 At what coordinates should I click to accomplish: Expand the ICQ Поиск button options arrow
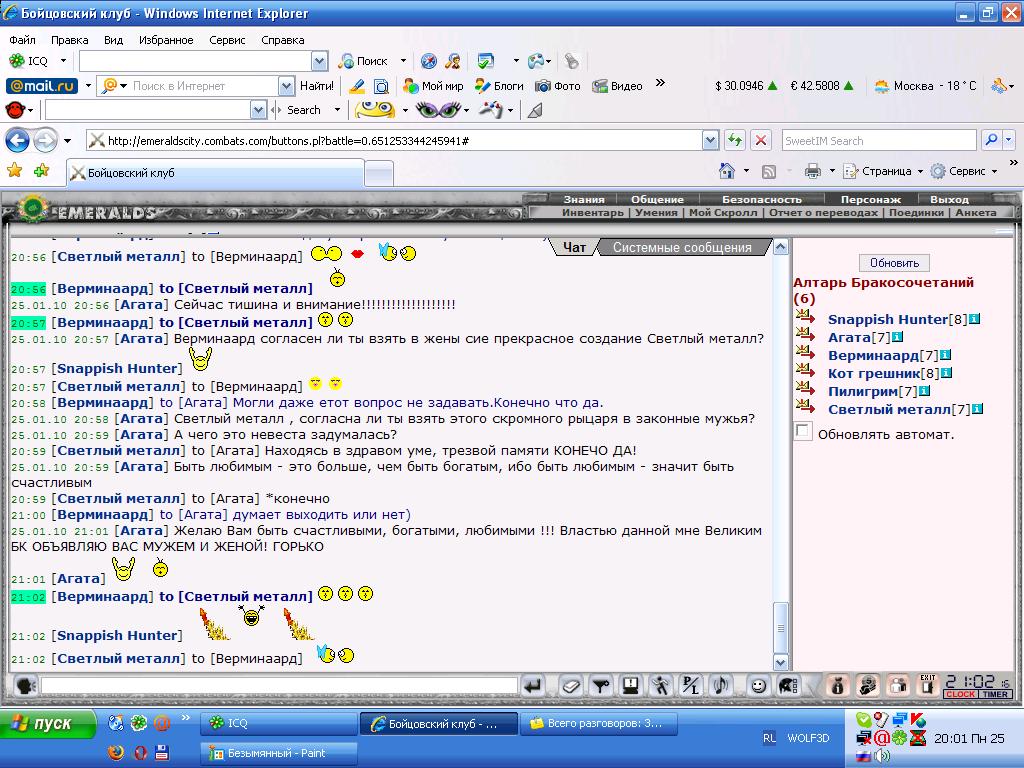coord(403,61)
